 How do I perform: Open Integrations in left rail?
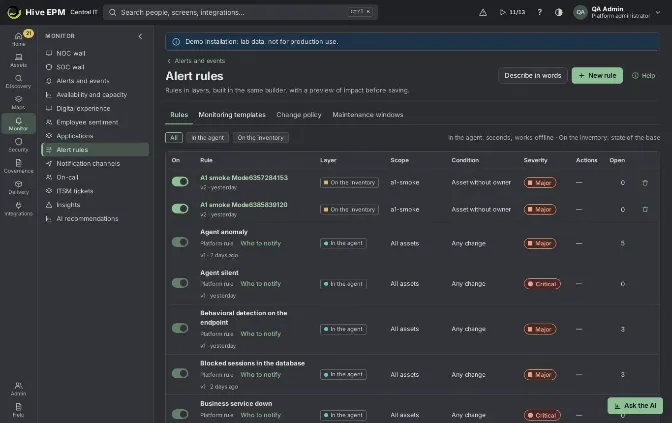coord(18,208)
